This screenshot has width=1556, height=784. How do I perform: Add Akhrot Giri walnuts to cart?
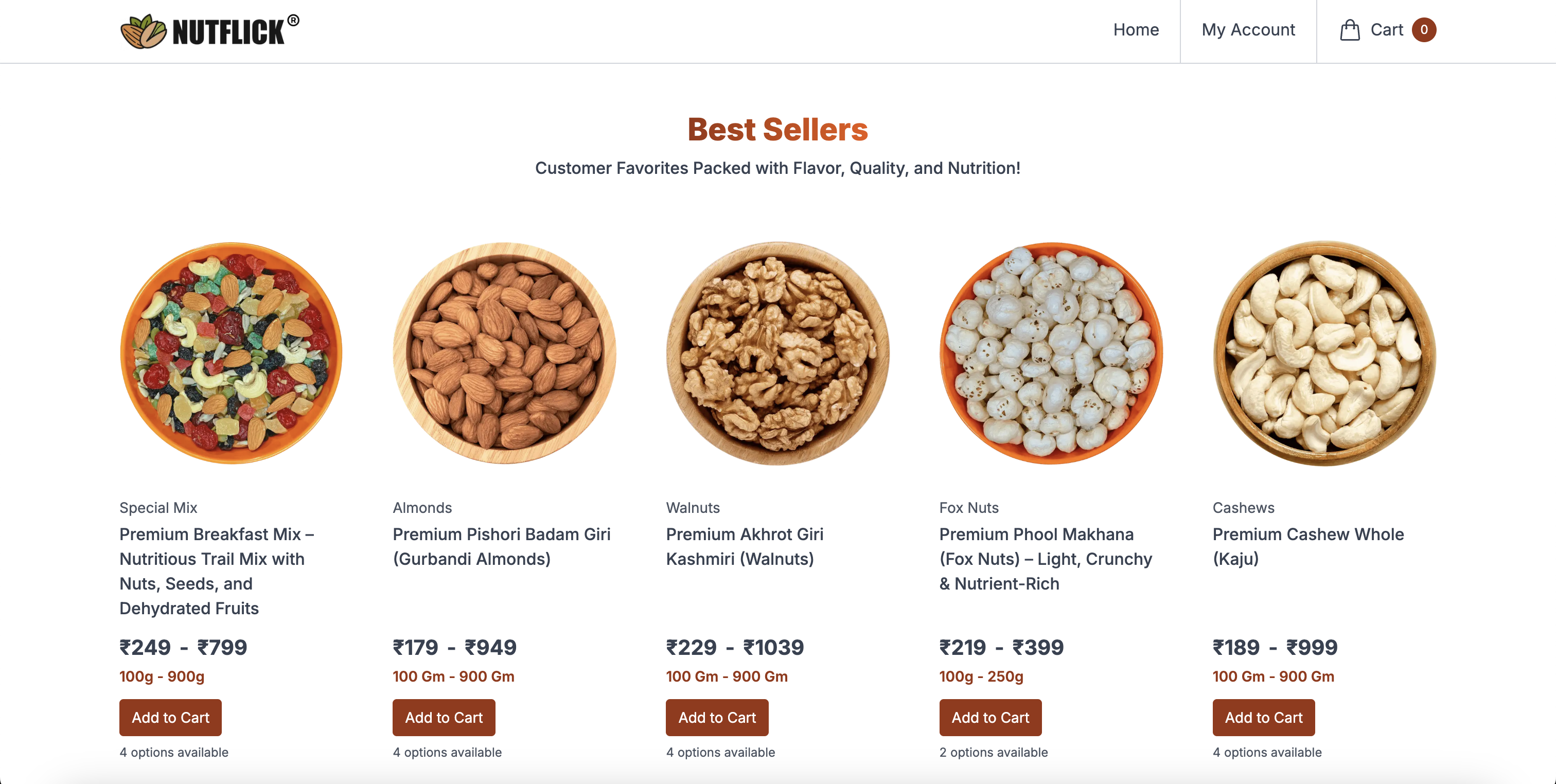716,717
